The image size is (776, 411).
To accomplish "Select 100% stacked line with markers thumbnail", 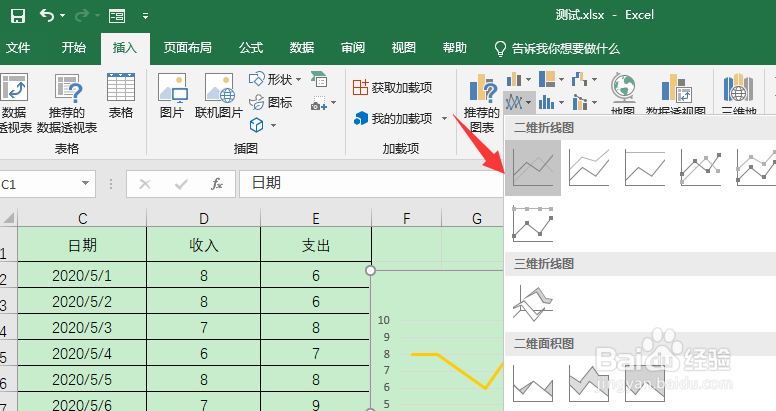I will click(533, 224).
